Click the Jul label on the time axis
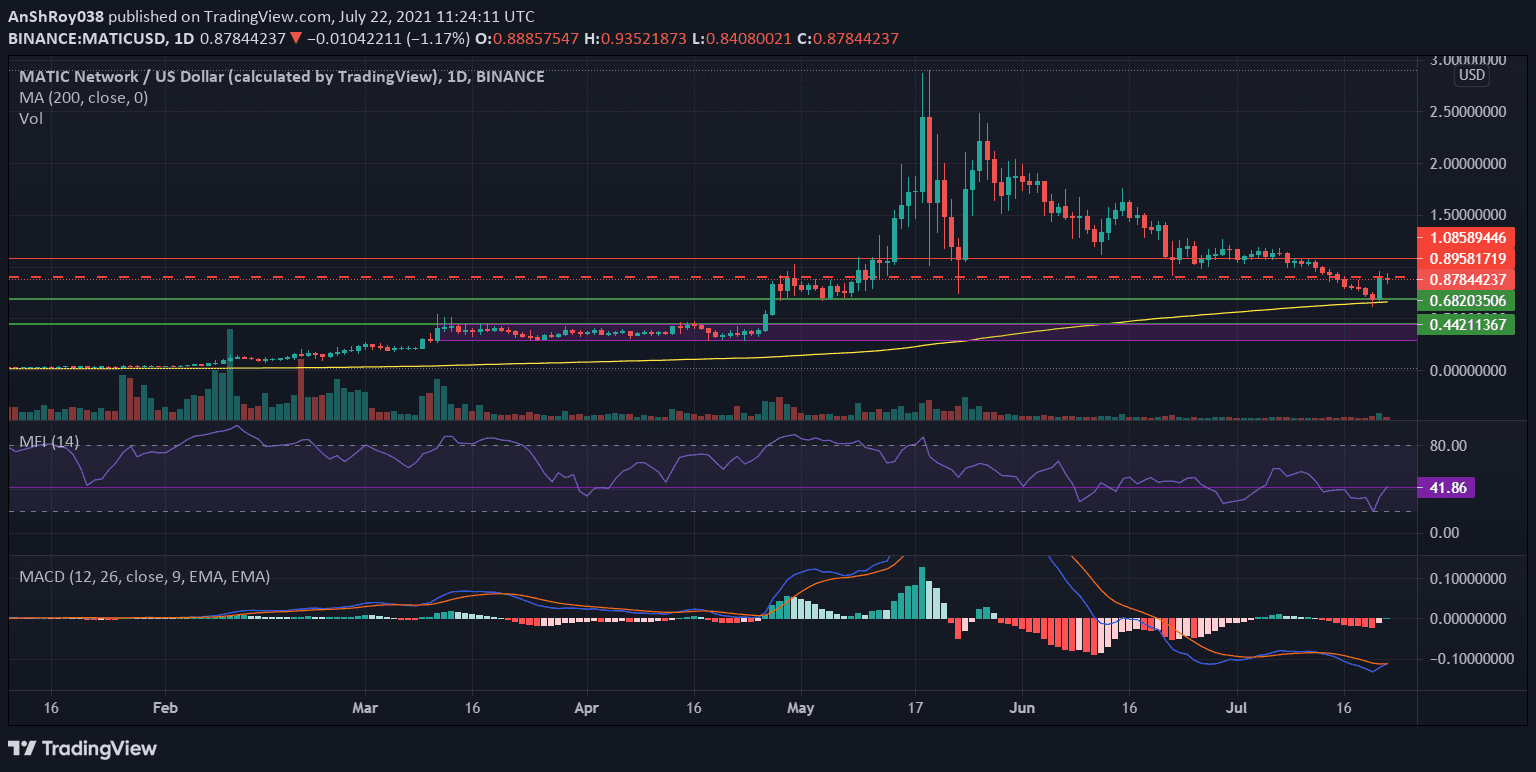 coord(1236,707)
